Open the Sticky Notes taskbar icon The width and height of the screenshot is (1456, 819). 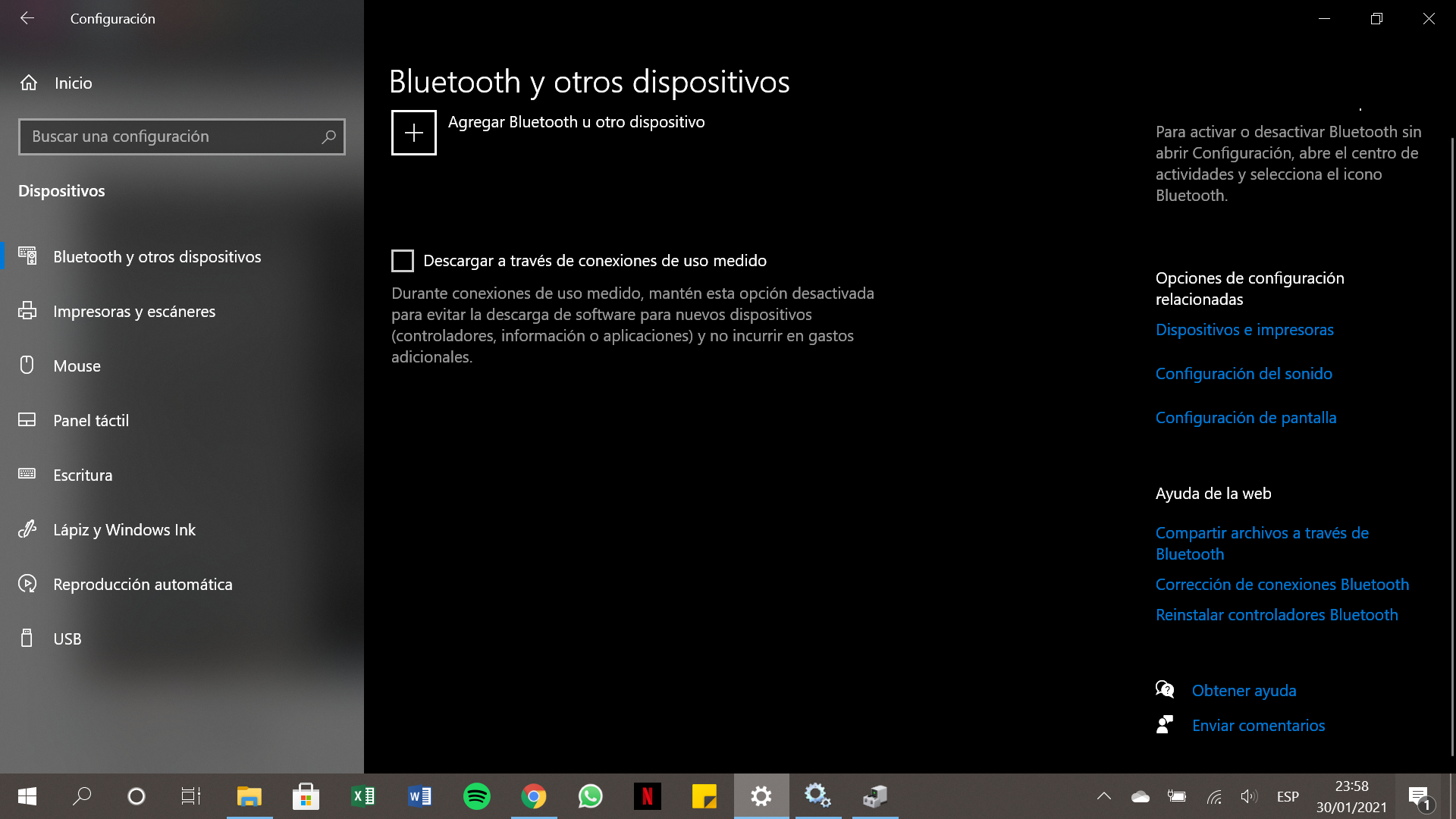pyautogui.click(x=704, y=796)
